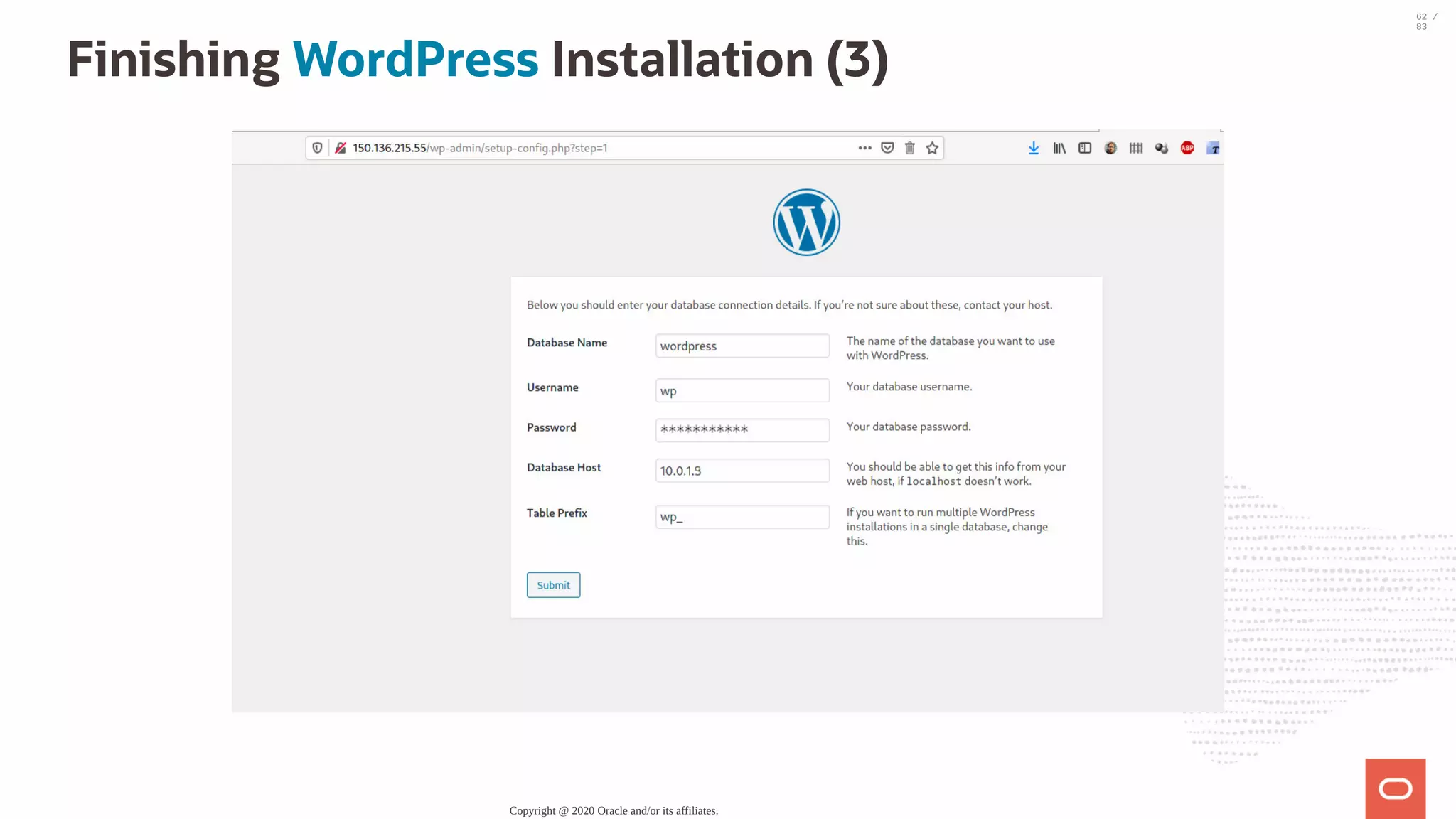The height and width of the screenshot is (819, 1456).
Task: Save page to Pocket icon
Action: tap(887, 148)
